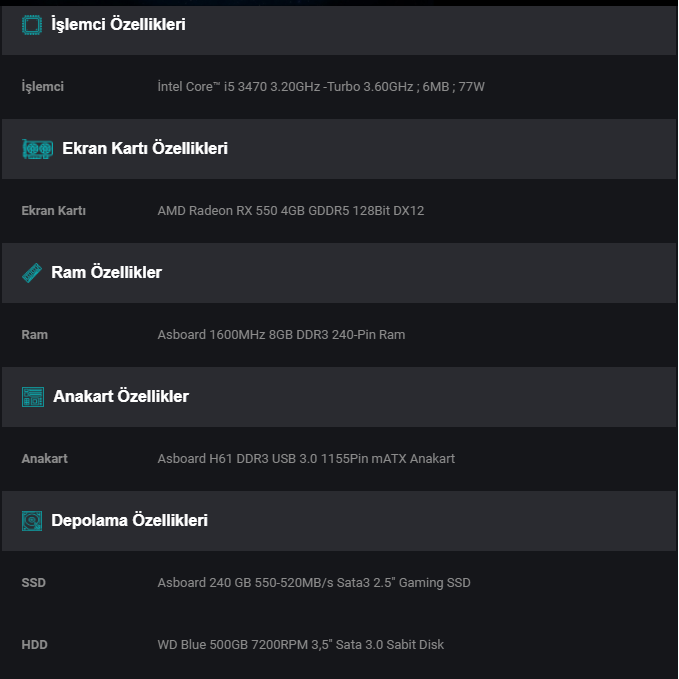Click the Asboard H61 mATX Anakart value

pyautogui.click(x=306, y=459)
